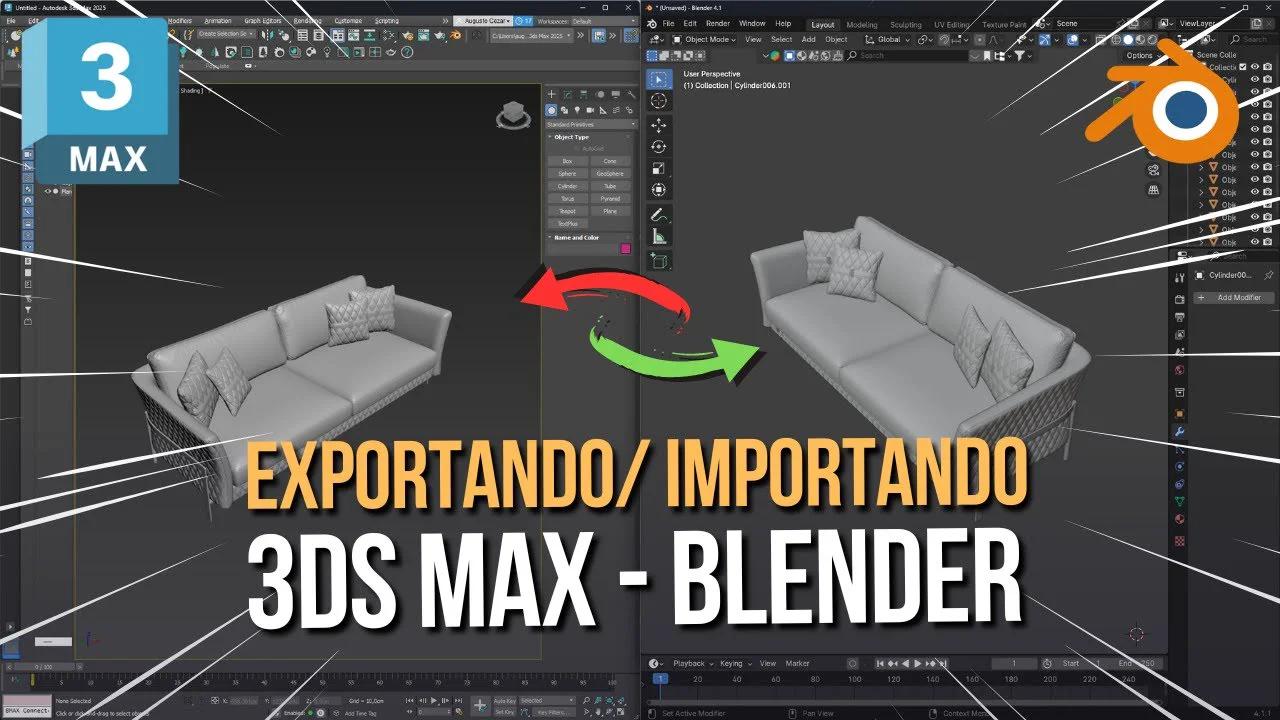Screen dimensions: 1280x720
Task: Open the Object Mode dropdown in Blender
Action: [x=705, y=39]
